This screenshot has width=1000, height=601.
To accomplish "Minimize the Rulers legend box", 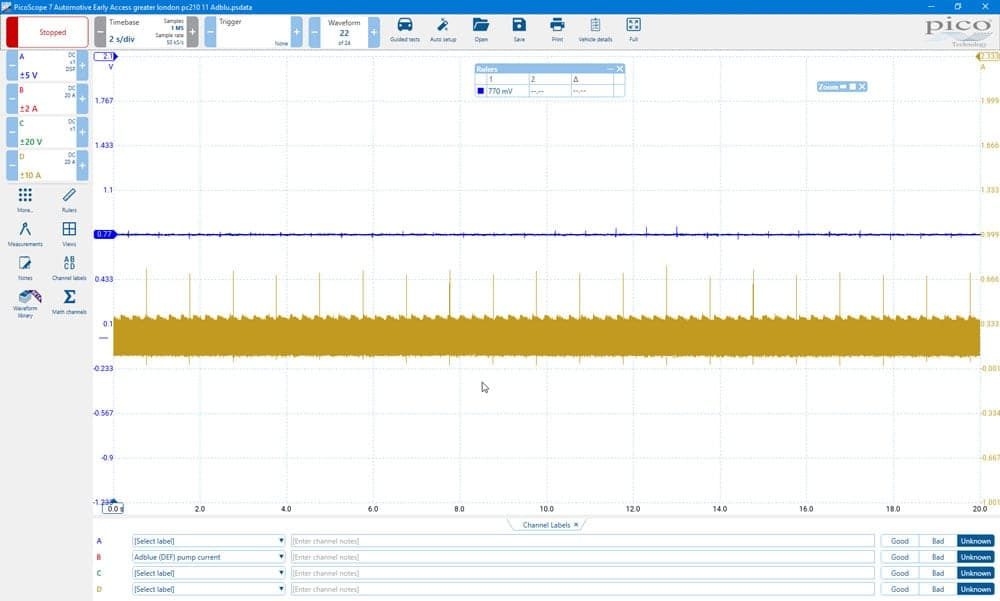I will (x=610, y=69).
